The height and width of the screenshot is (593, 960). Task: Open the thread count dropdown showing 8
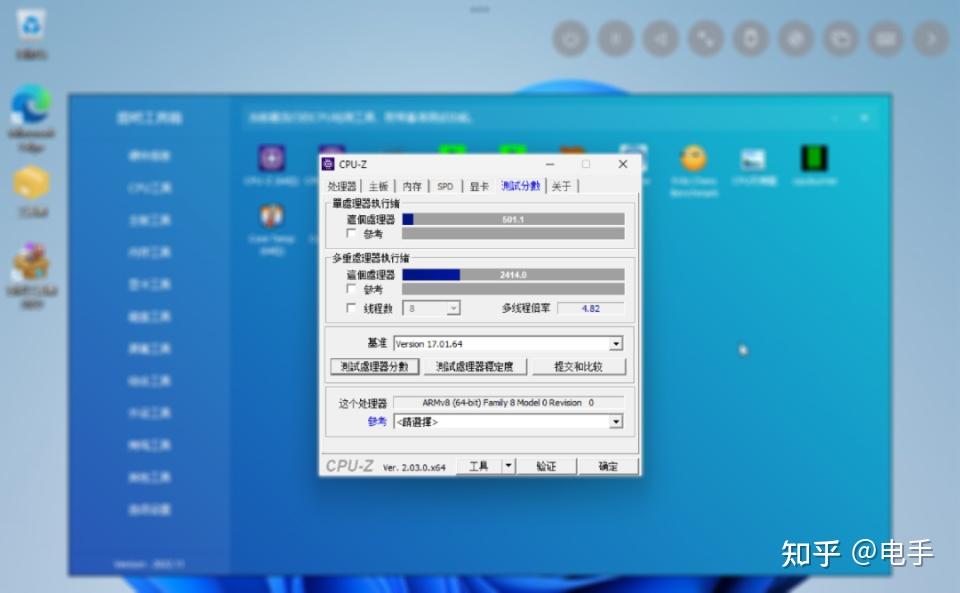[x=453, y=308]
